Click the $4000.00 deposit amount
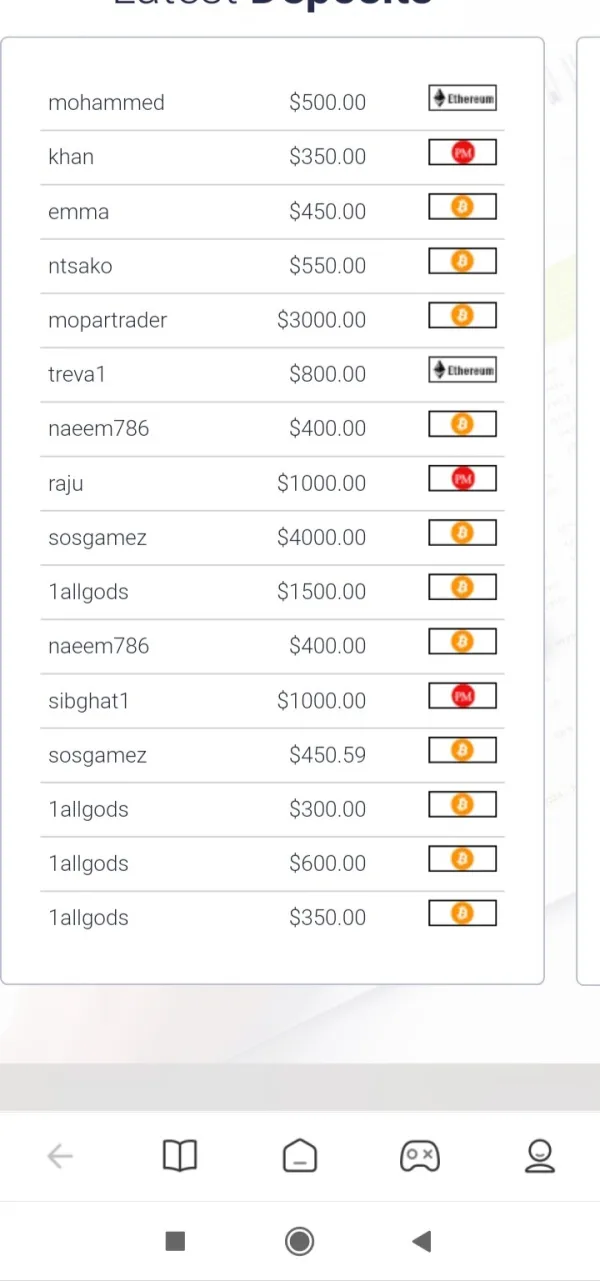600x1281 pixels. tap(322, 537)
